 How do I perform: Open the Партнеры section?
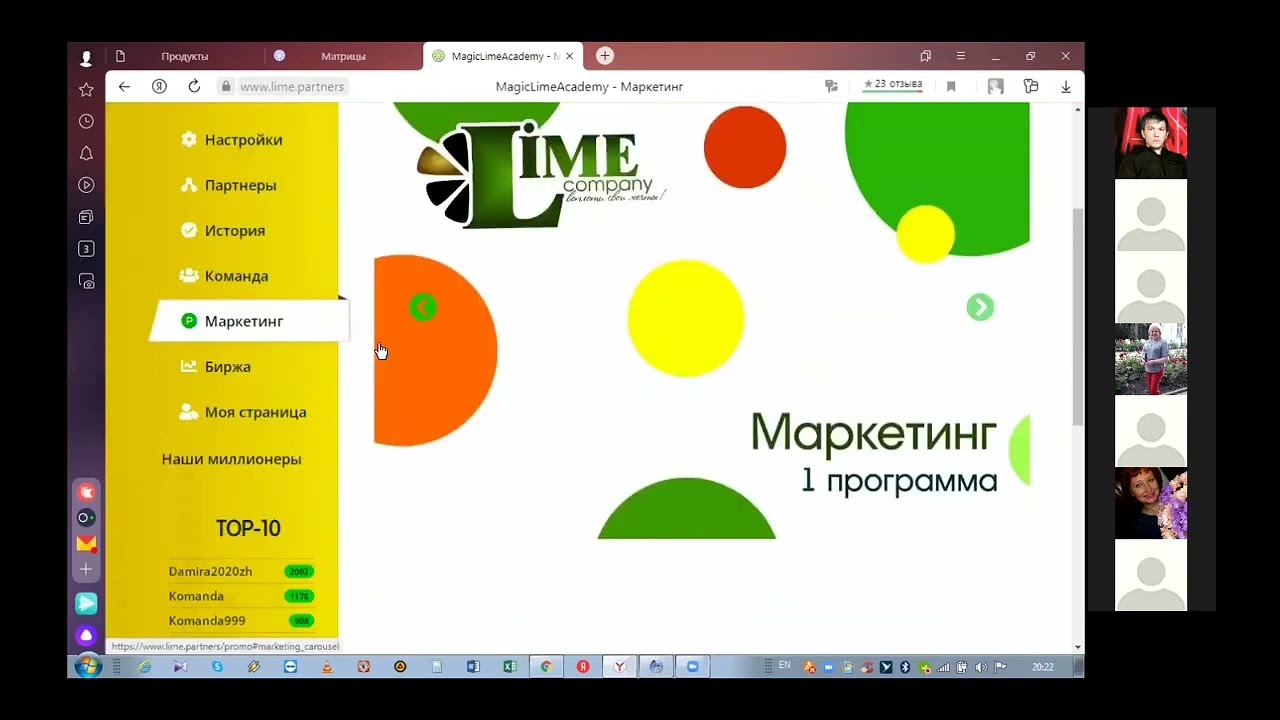pos(228,185)
